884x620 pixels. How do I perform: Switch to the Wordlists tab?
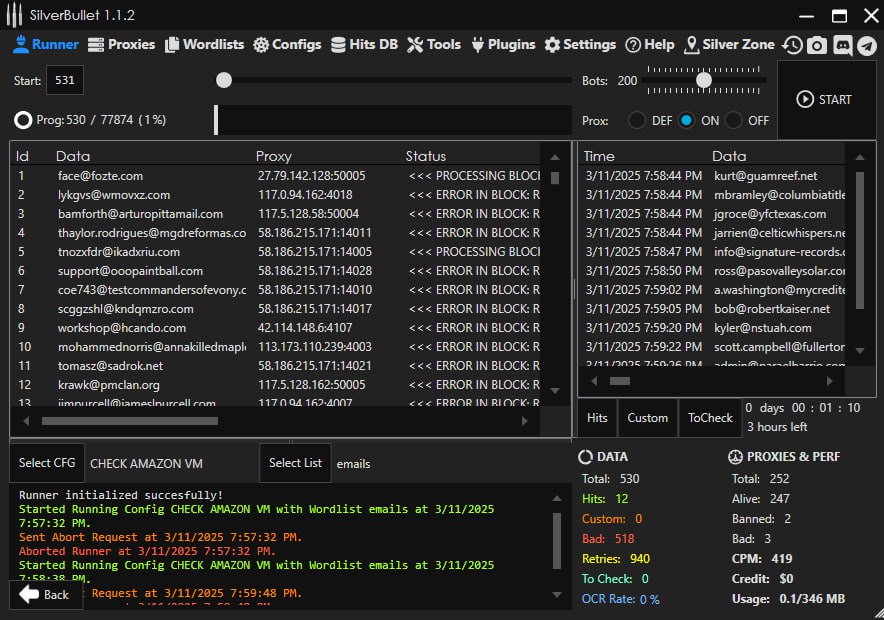(204, 45)
